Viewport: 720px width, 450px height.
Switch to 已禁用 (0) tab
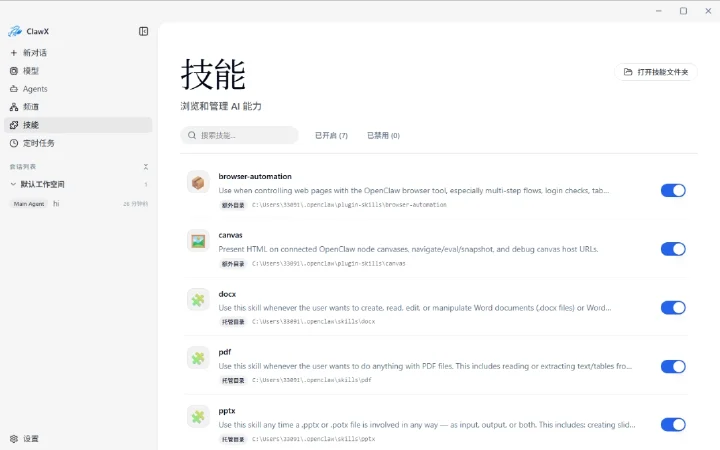click(383, 135)
